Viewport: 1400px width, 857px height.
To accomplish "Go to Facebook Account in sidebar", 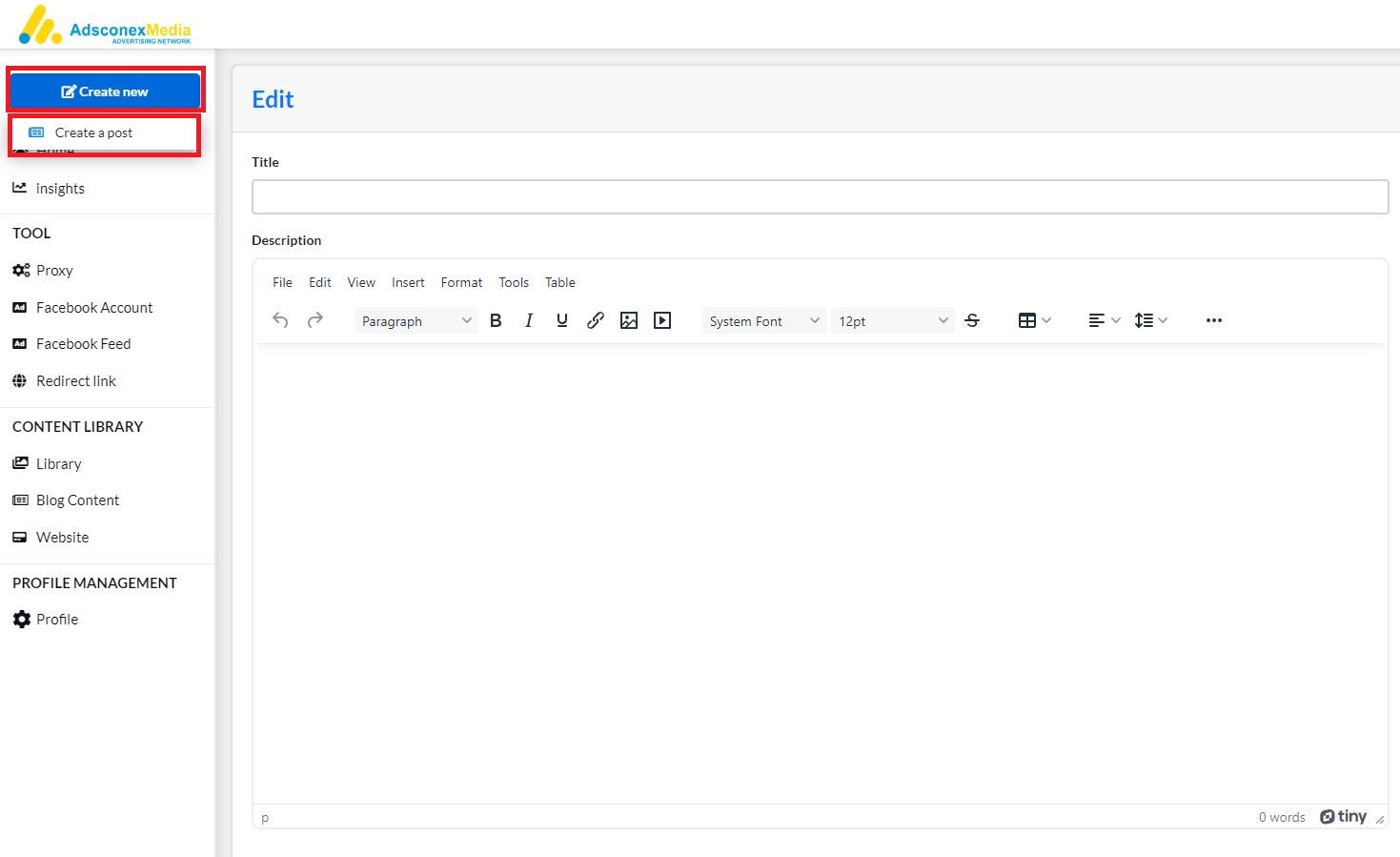I will click(x=93, y=308).
